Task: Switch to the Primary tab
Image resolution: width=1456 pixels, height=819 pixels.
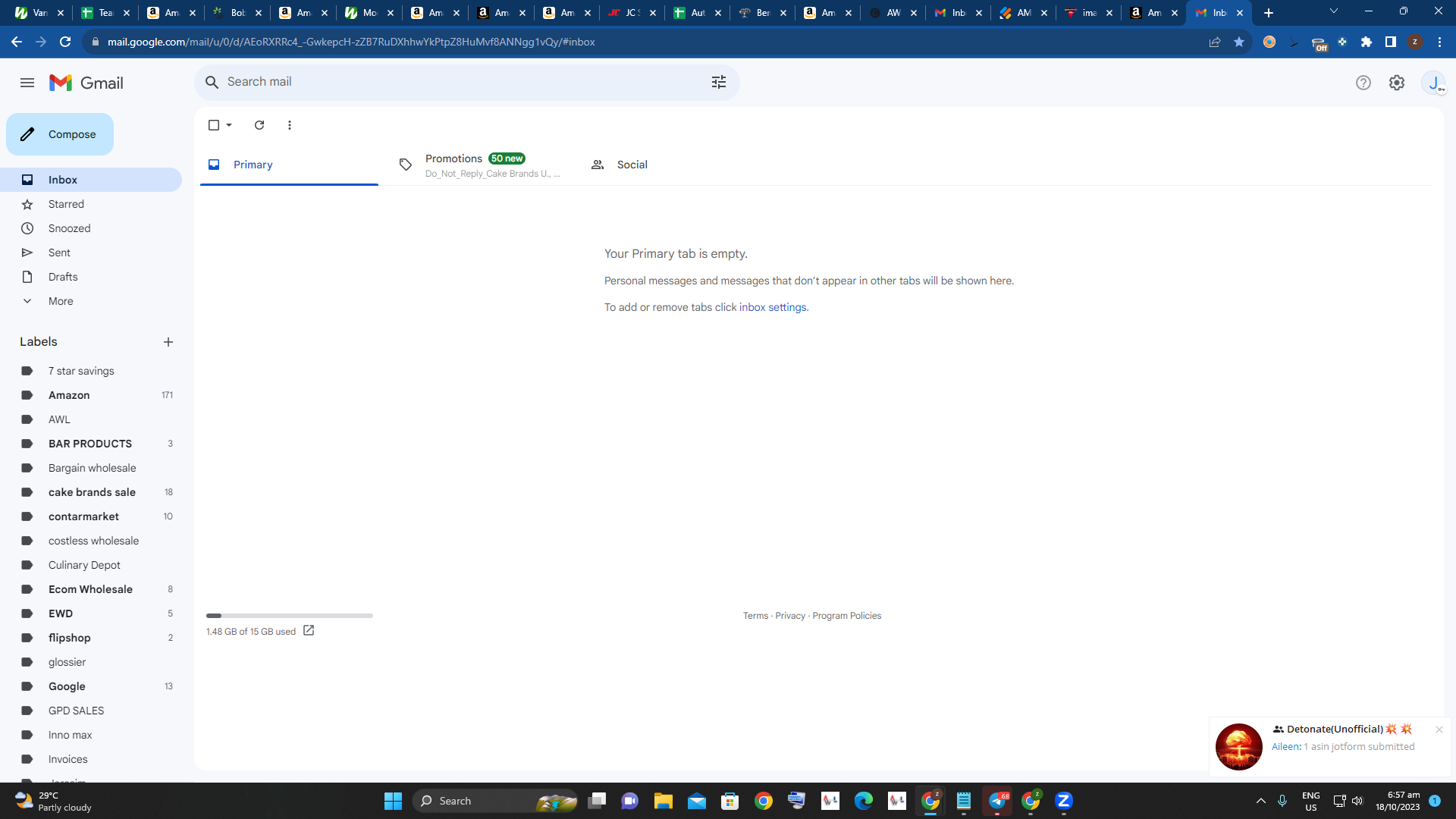Action: (289, 165)
